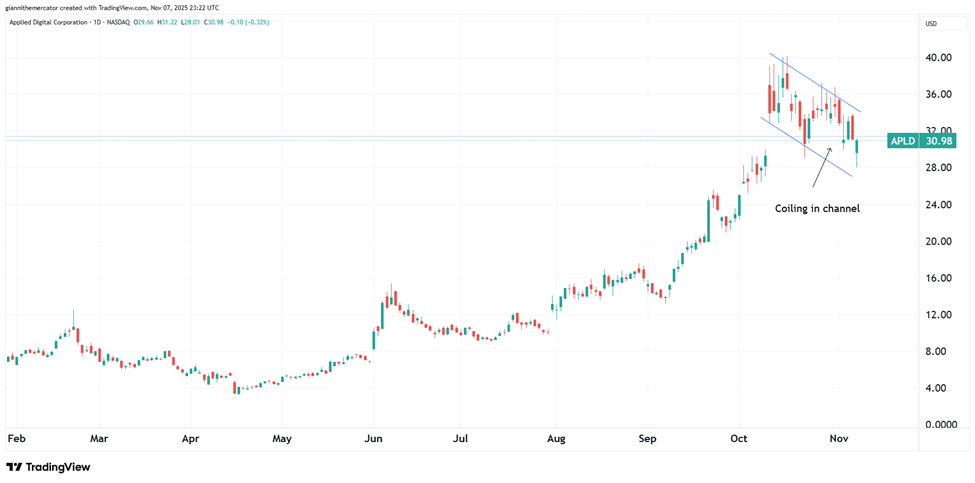Screen dimensions: 975x483
Task: Click the Oct label on time axis
Action: [739, 438]
